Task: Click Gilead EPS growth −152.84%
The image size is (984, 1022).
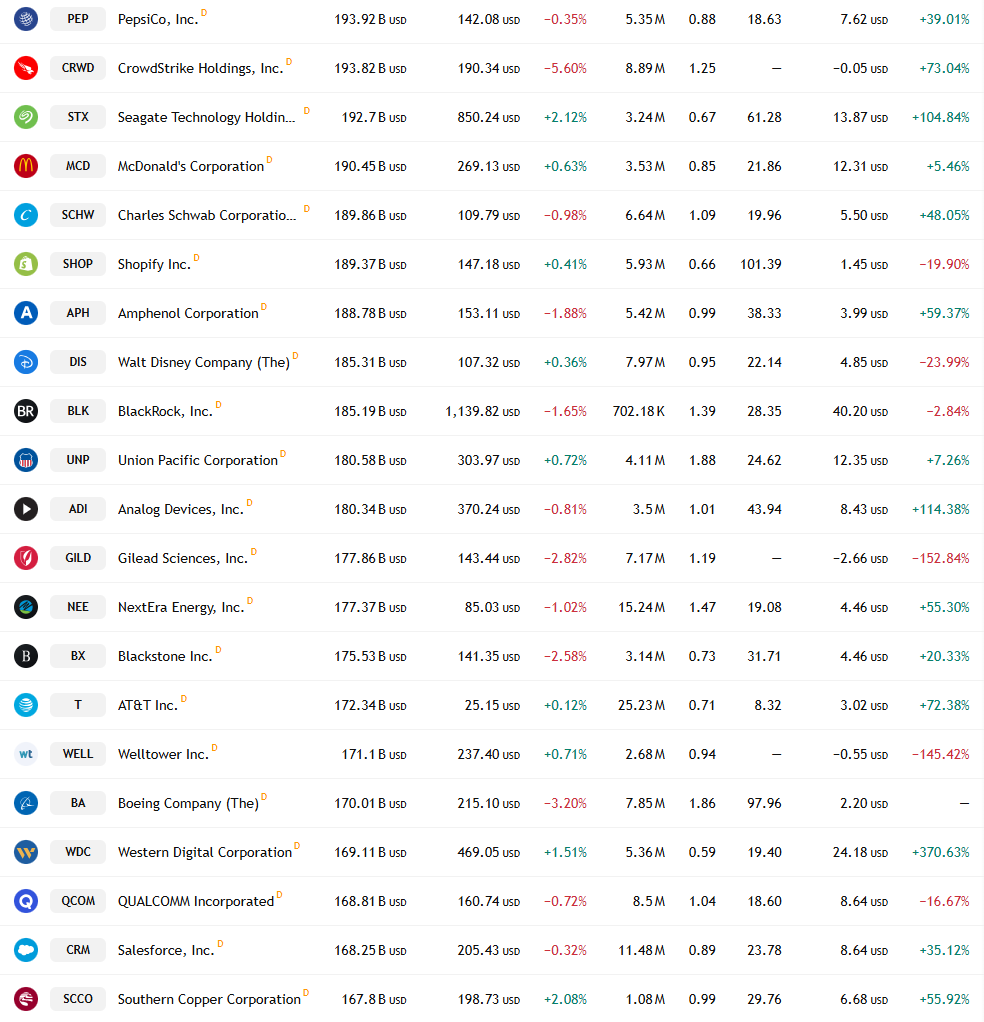Action: 940,559
